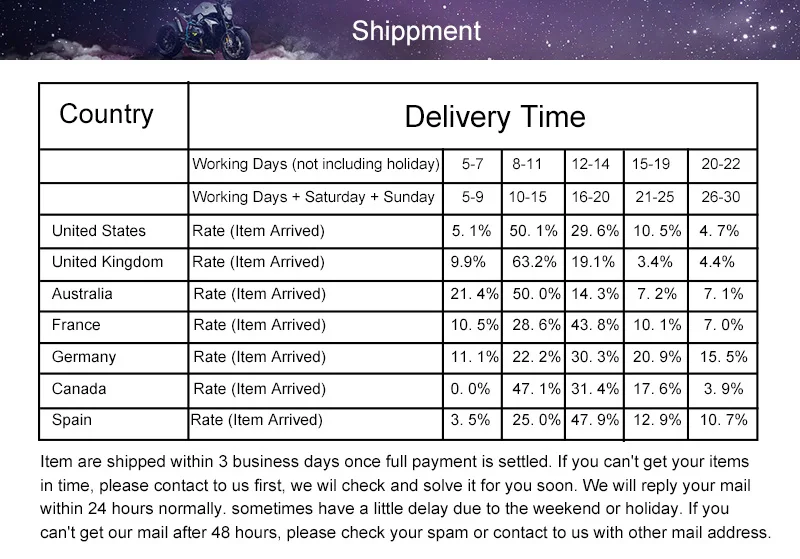800x559 pixels.
Task: Click the United Kingdom row label
Action: click(107, 262)
